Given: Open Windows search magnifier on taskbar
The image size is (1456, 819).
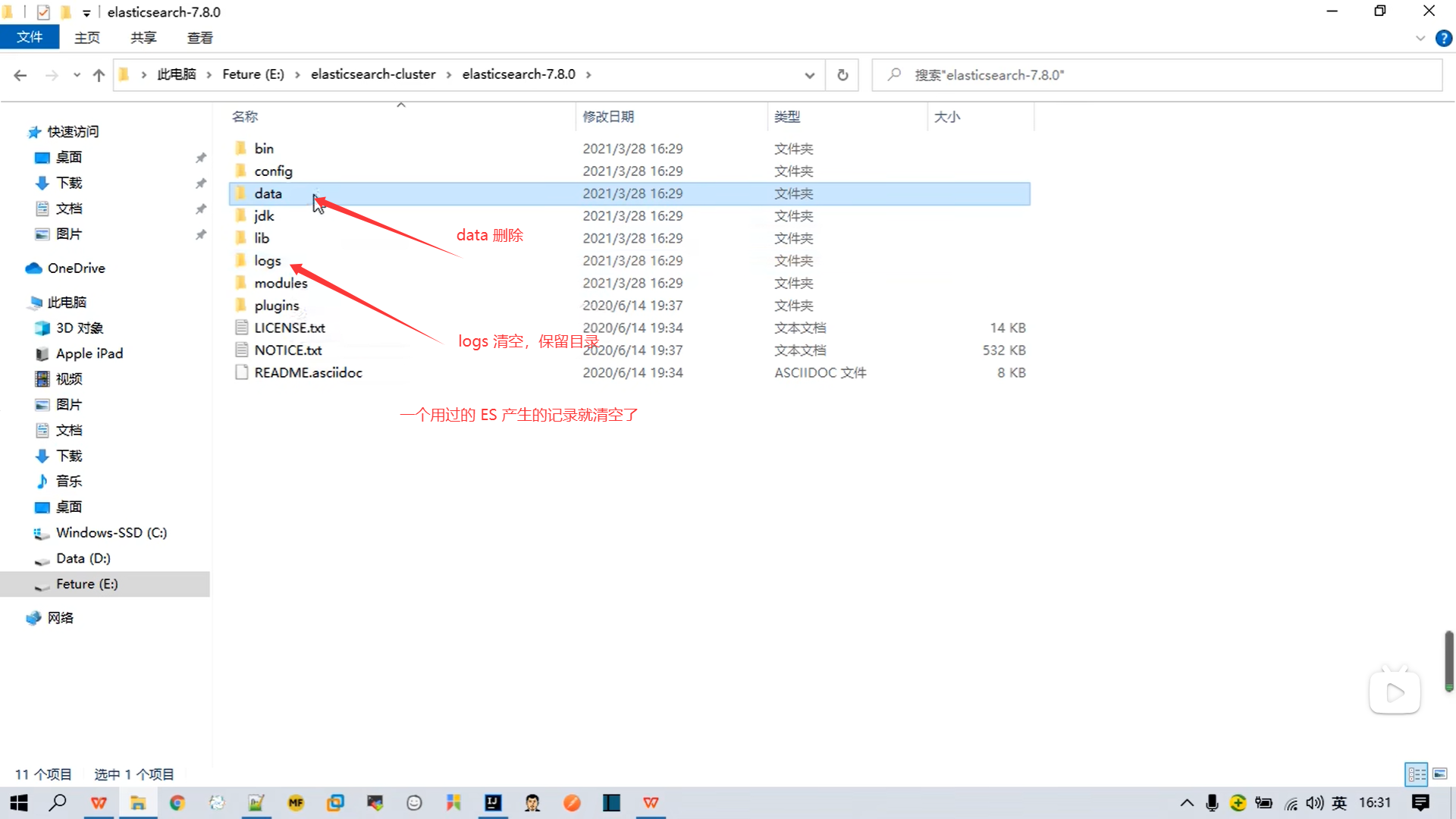Looking at the screenshot, I should click(58, 802).
